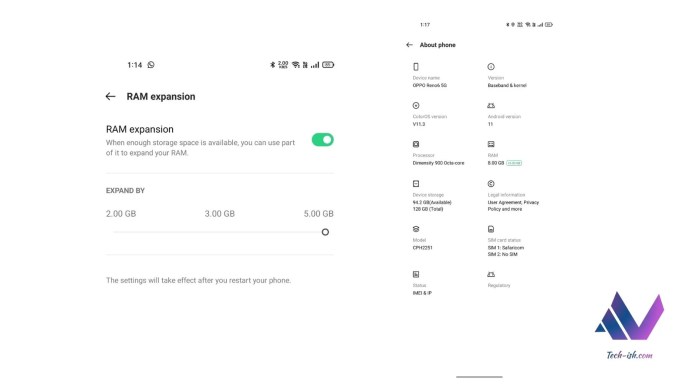Viewport: 696px width, 392px height.
Task: Open the Device name phone icon
Action: (416, 67)
